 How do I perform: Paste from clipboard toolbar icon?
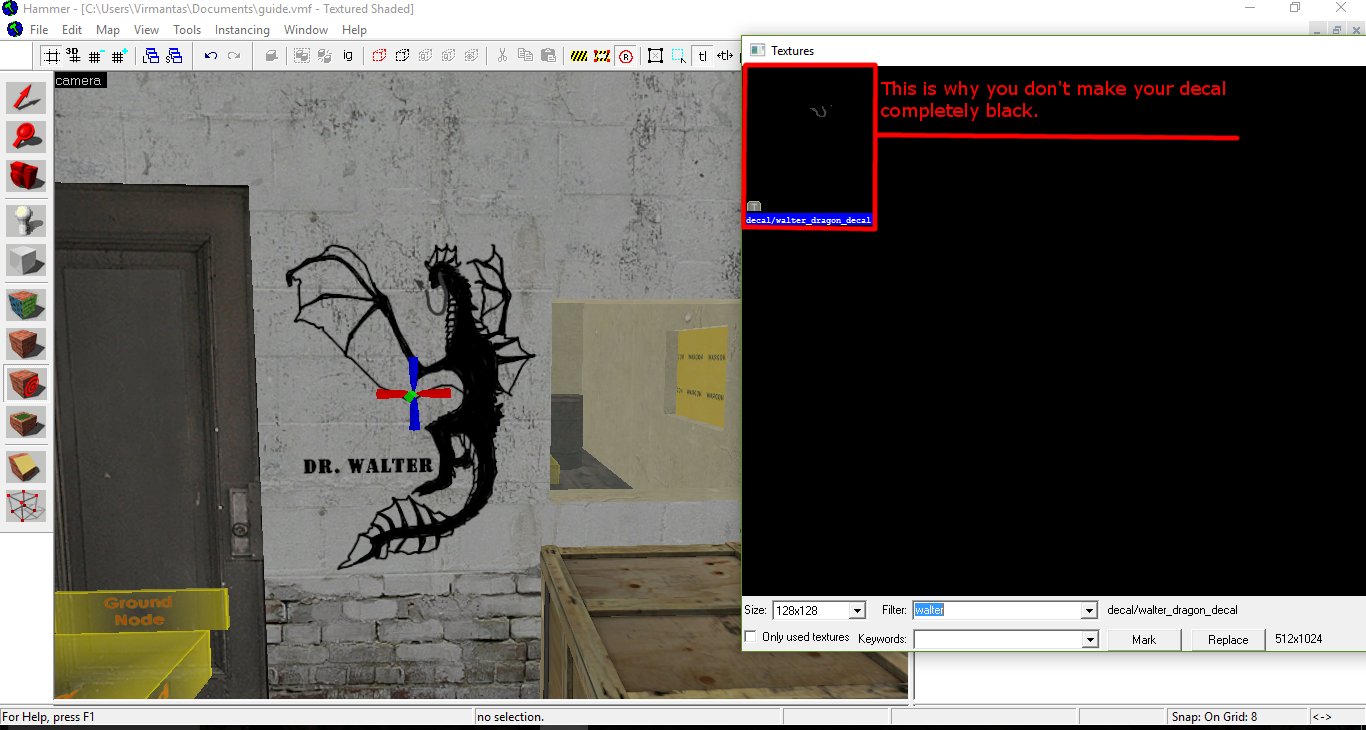(x=548, y=56)
